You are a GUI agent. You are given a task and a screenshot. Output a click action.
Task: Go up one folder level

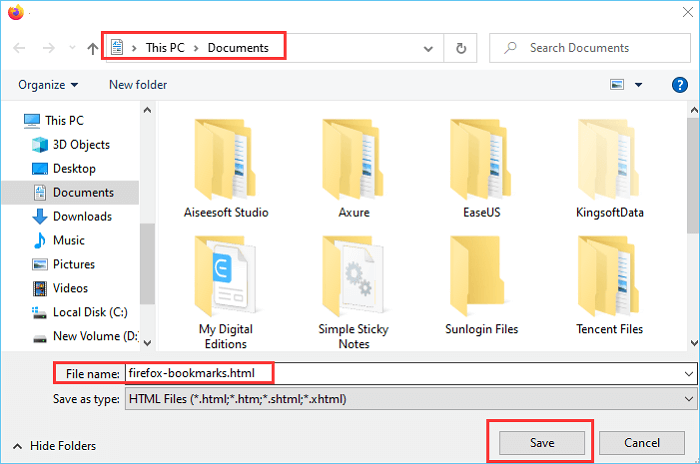pos(92,48)
